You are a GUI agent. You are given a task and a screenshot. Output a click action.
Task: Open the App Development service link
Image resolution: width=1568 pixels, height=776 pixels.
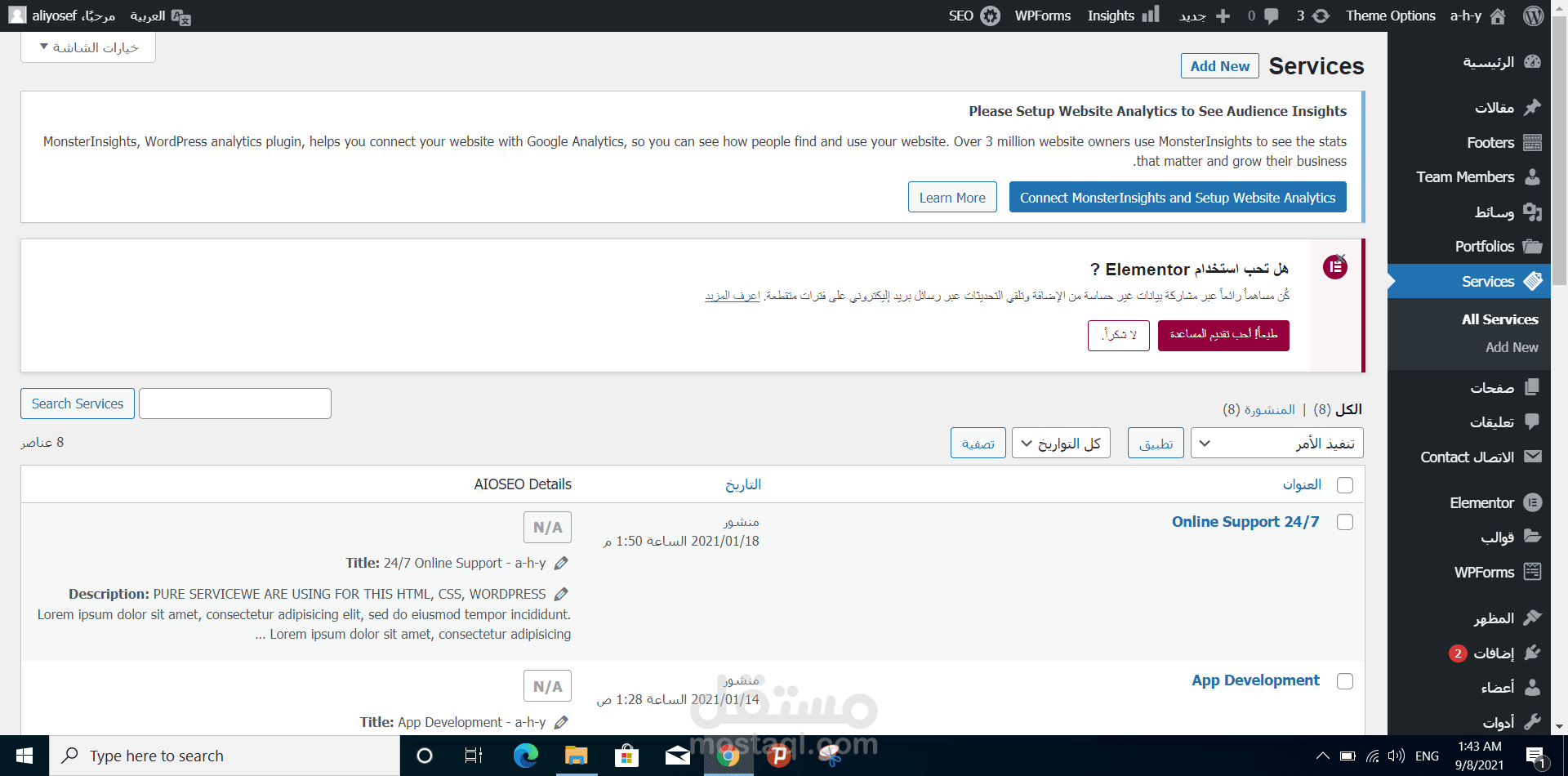click(x=1255, y=680)
